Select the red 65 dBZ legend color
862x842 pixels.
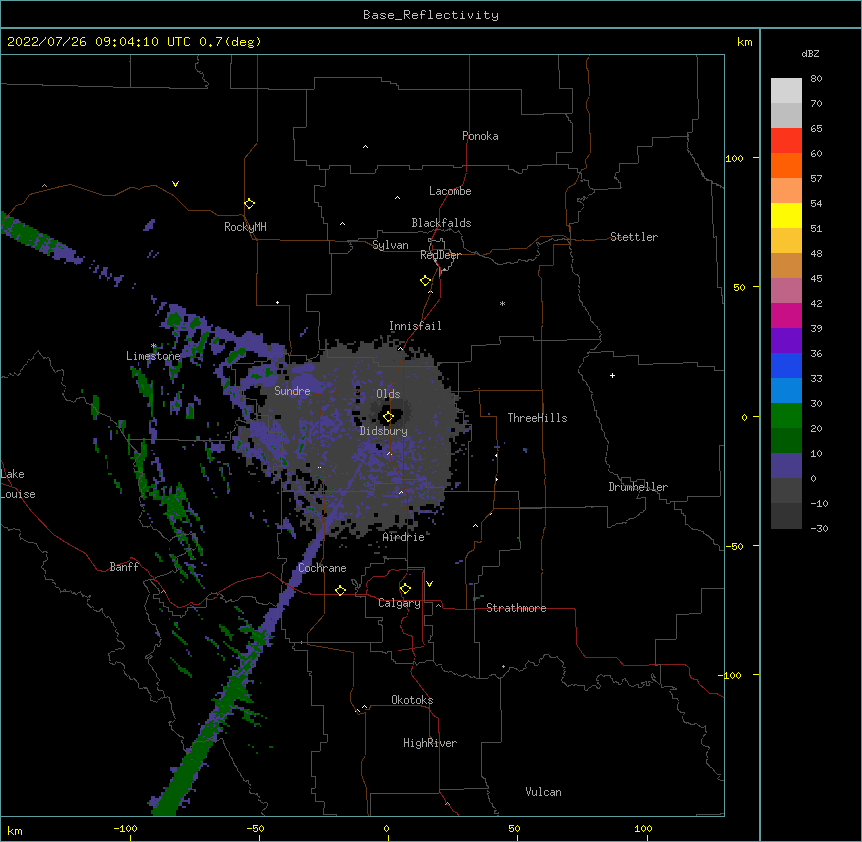coord(786,140)
